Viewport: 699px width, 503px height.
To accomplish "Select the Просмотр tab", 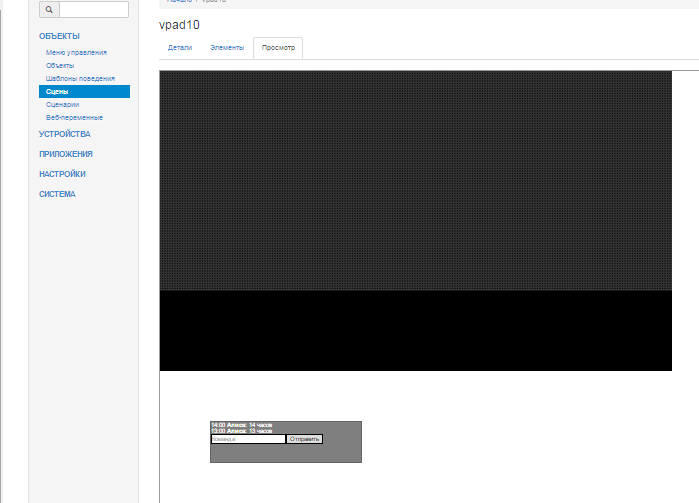I will [278, 48].
